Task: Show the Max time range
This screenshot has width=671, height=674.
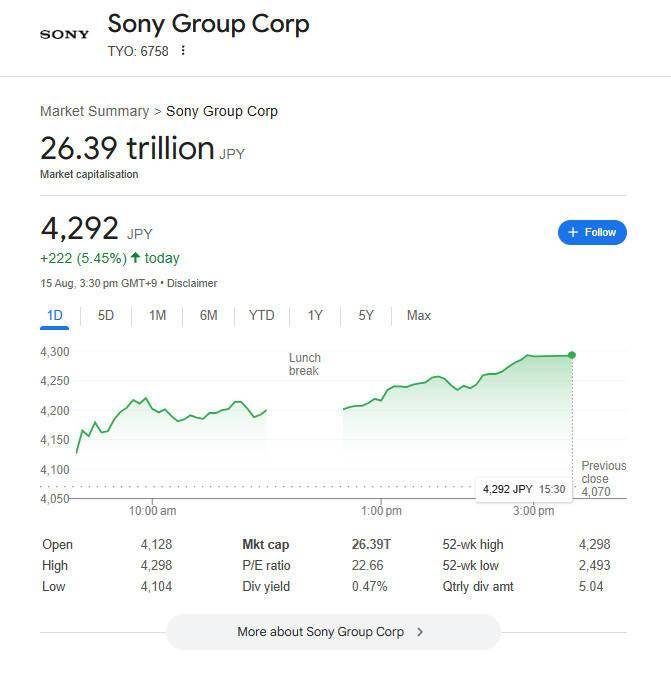Action: [x=419, y=316]
